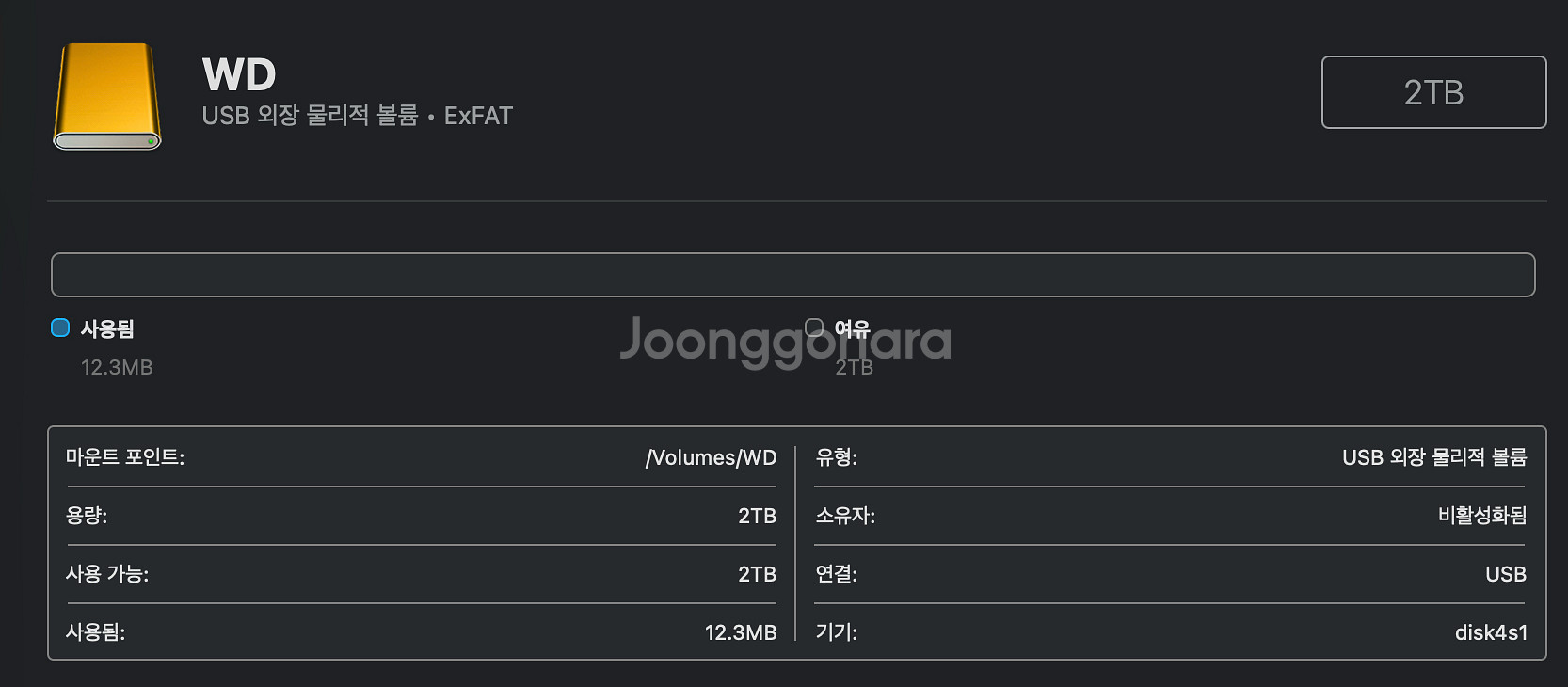Image resolution: width=1568 pixels, height=687 pixels.
Task: Click the Used (사용됨) 12.3MB table value
Action: [x=741, y=632]
